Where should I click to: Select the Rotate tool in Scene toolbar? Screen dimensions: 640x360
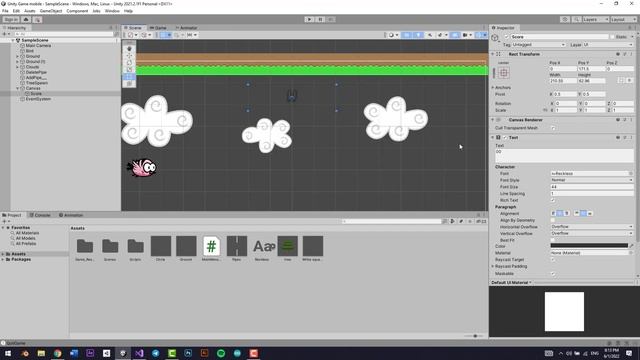tap(129, 62)
